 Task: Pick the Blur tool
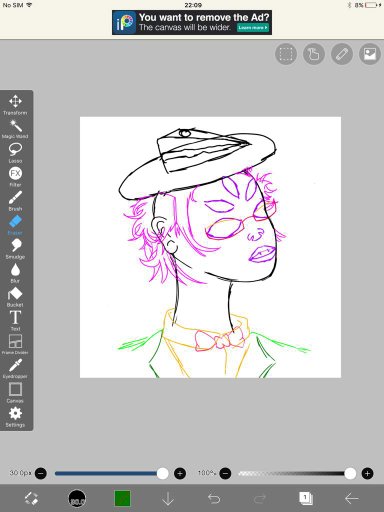pos(15,273)
